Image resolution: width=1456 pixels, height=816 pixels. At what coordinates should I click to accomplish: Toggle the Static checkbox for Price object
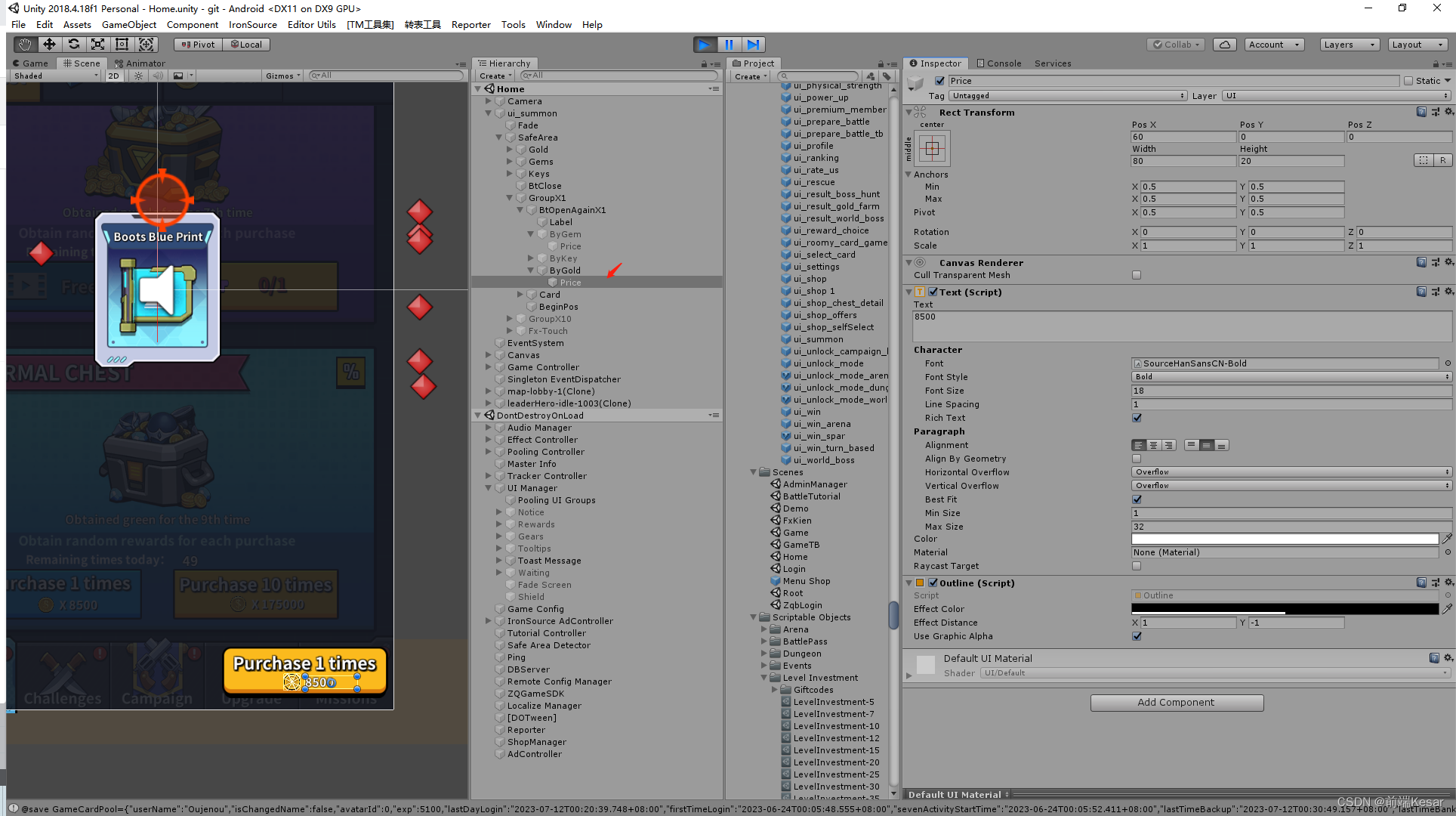click(x=1410, y=80)
